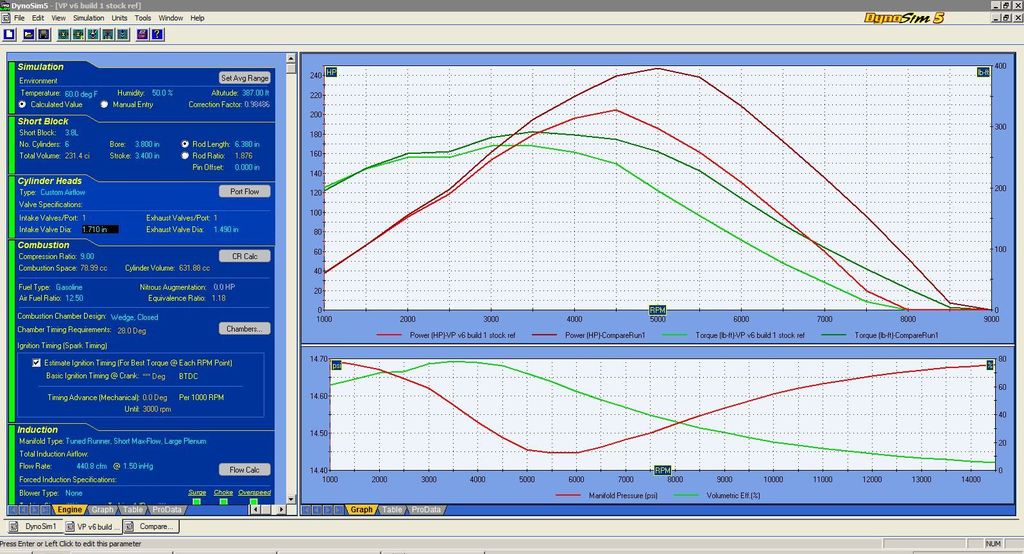Screen dimensions: 1024x554
Task: Click the % axis label on bottom graph
Action: pos(990,365)
